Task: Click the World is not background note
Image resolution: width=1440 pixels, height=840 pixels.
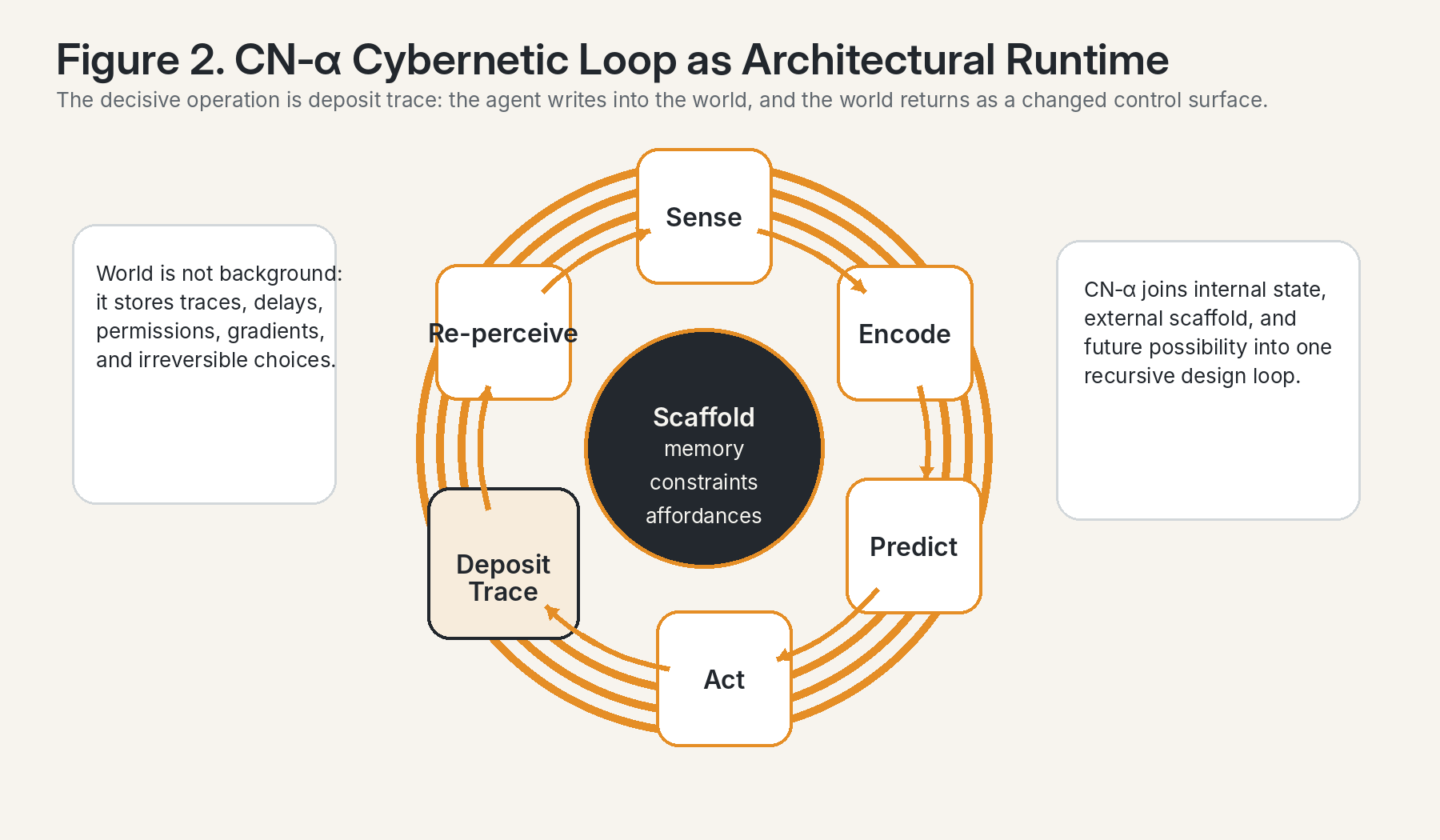Action: pos(205,364)
